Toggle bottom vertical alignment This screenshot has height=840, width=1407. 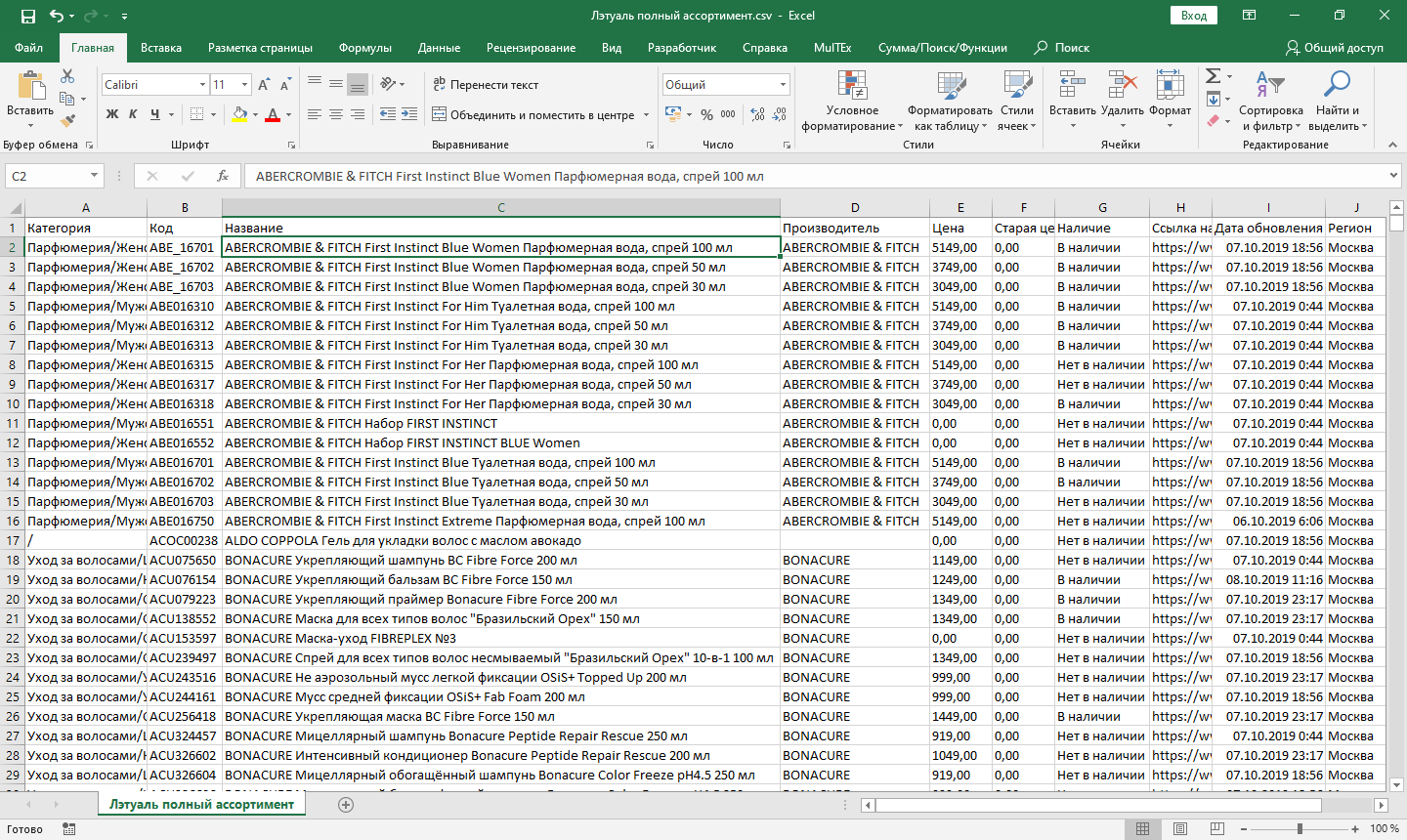pyautogui.click(x=358, y=84)
